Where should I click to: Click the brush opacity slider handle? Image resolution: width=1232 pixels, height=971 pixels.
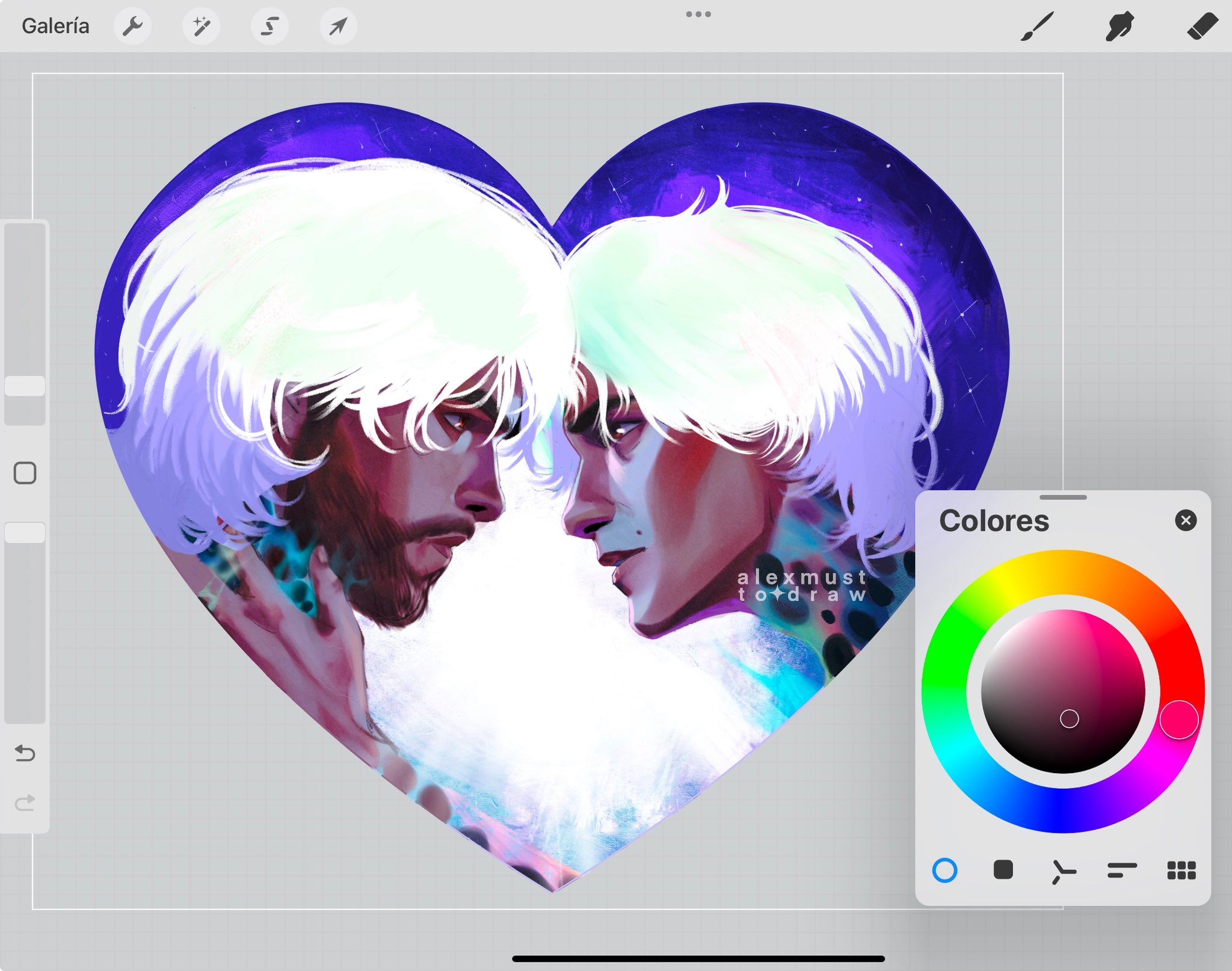(x=25, y=533)
